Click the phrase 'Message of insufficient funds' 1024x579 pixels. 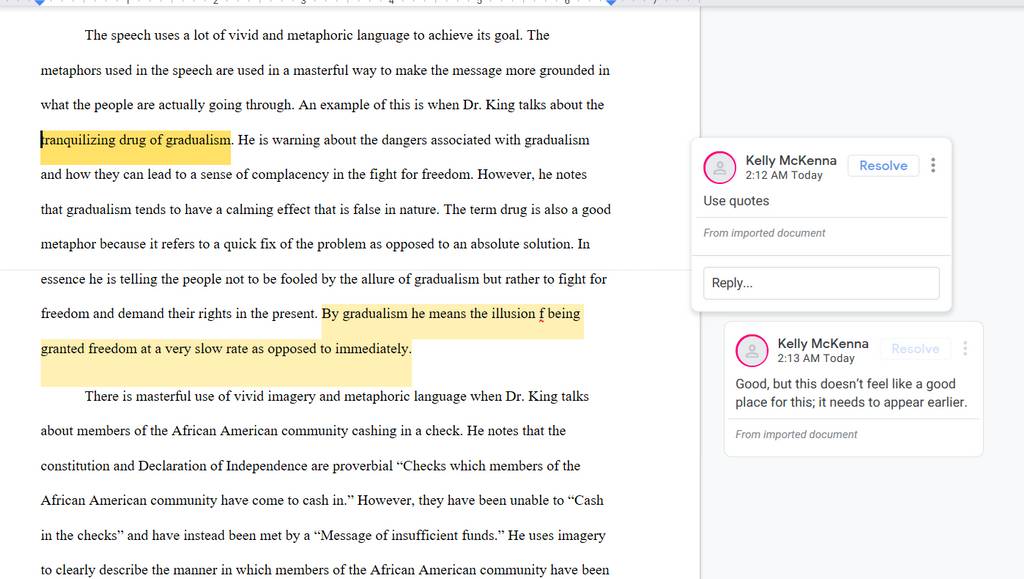coord(408,536)
